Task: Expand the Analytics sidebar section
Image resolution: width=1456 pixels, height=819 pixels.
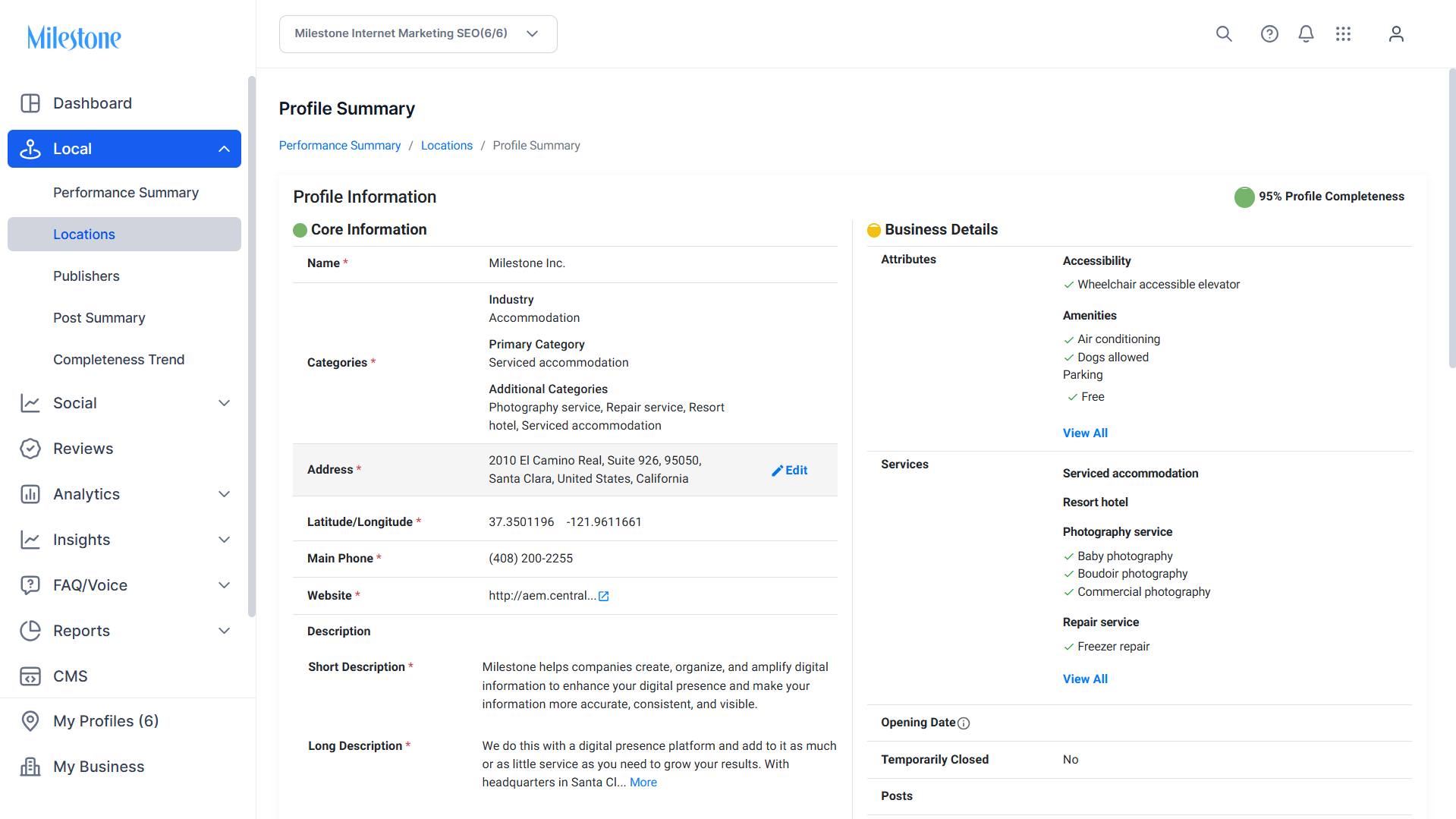Action: pyautogui.click(x=124, y=494)
